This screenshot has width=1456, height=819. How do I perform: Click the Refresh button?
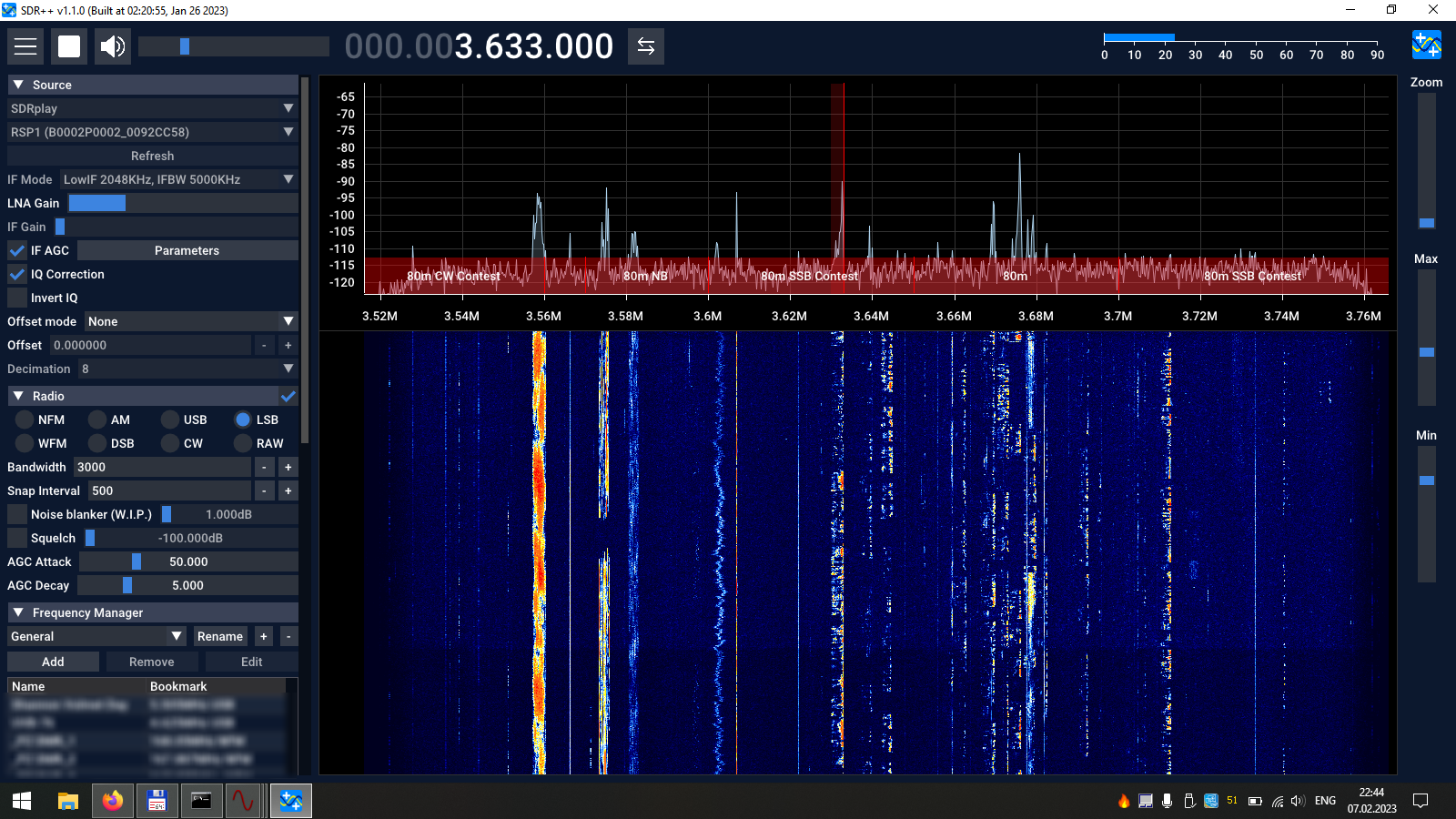[x=153, y=156]
